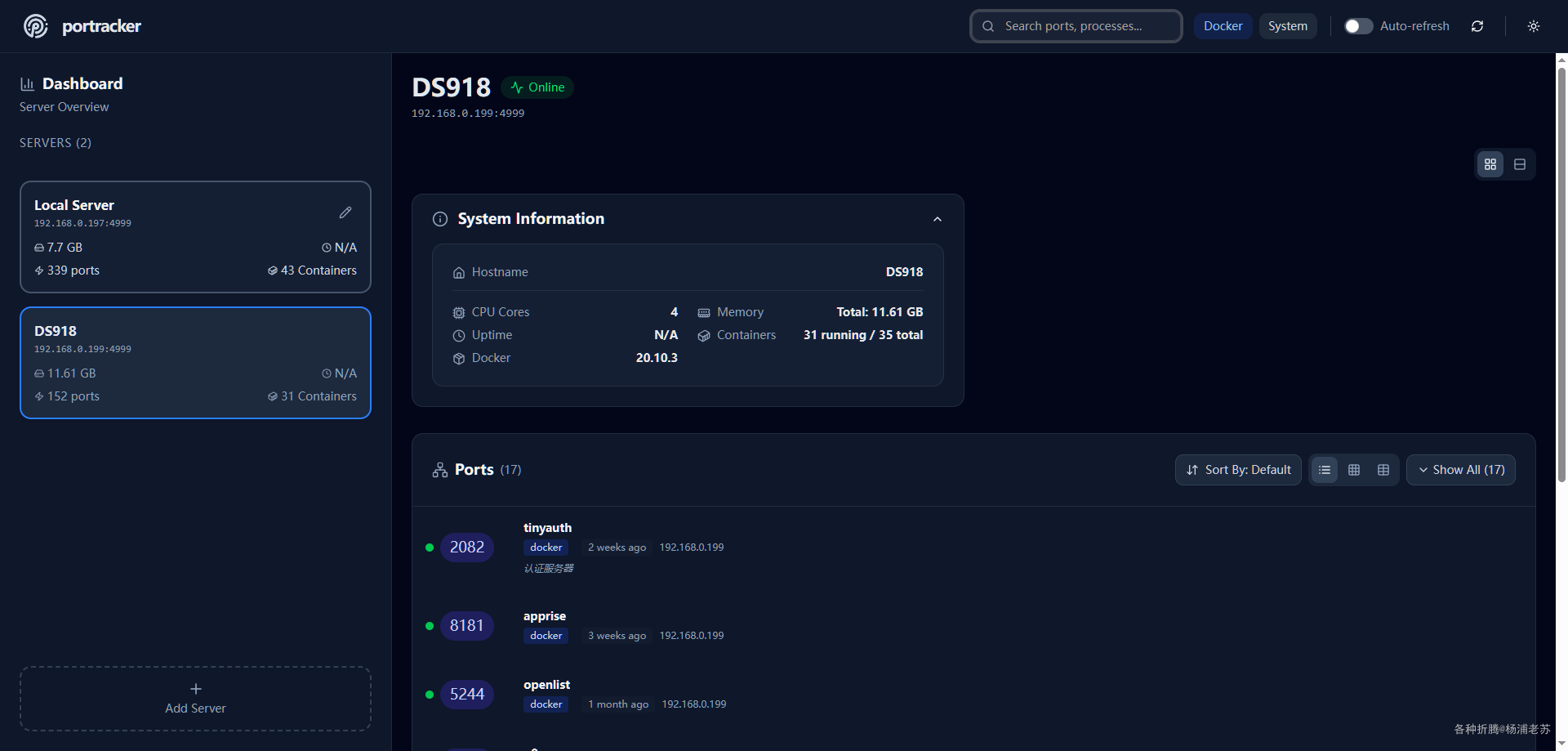
Task: Click the Hostname home icon
Action: point(459,273)
